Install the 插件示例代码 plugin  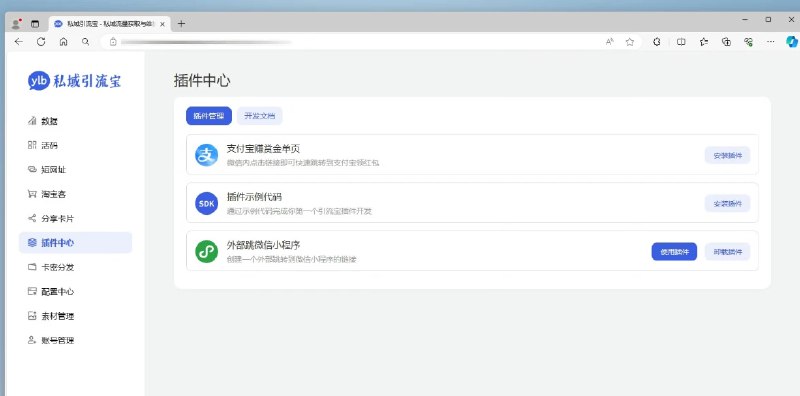728,204
